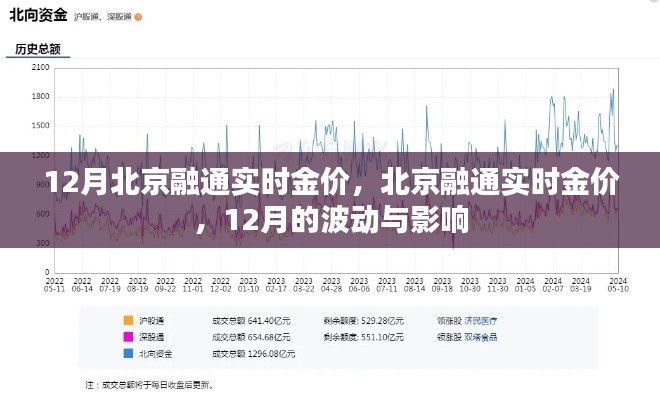This screenshot has height=400, width=660.
Task: Click the 2100 y-axis label
Action: pyautogui.click(x=39, y=67)
